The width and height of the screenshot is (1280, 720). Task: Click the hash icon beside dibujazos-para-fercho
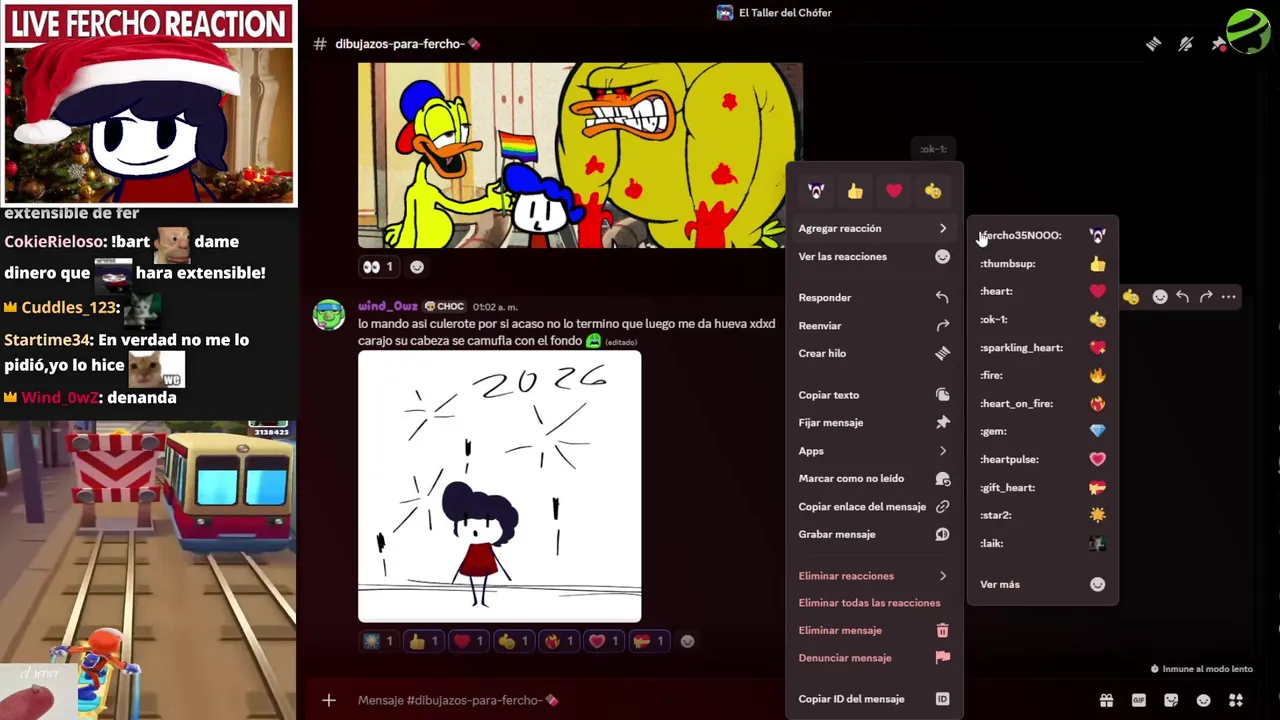[320, 44]
